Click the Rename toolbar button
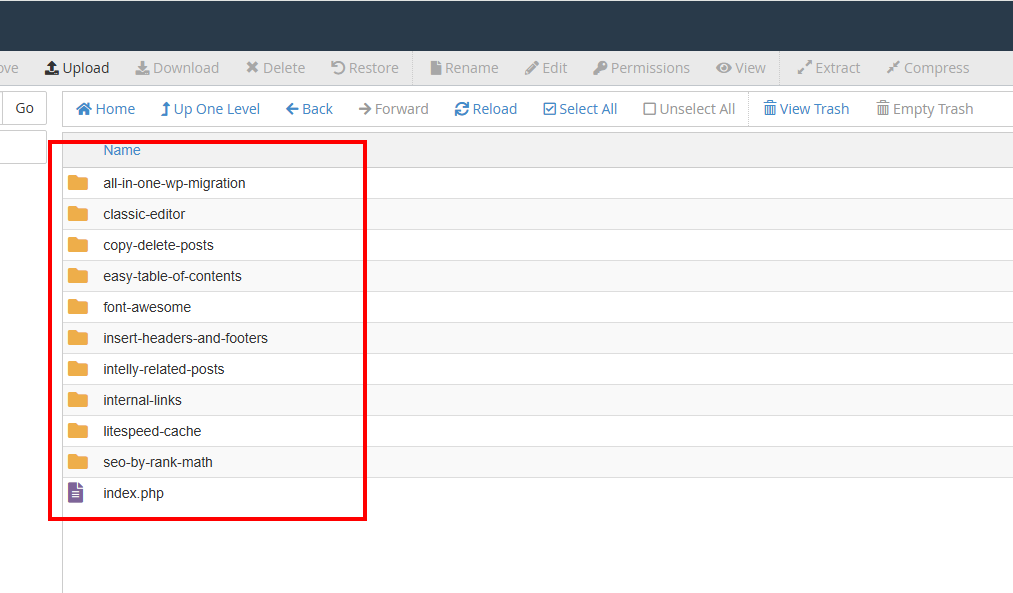The width and height of the screenshot is (1013, 593). pos(465,68)
